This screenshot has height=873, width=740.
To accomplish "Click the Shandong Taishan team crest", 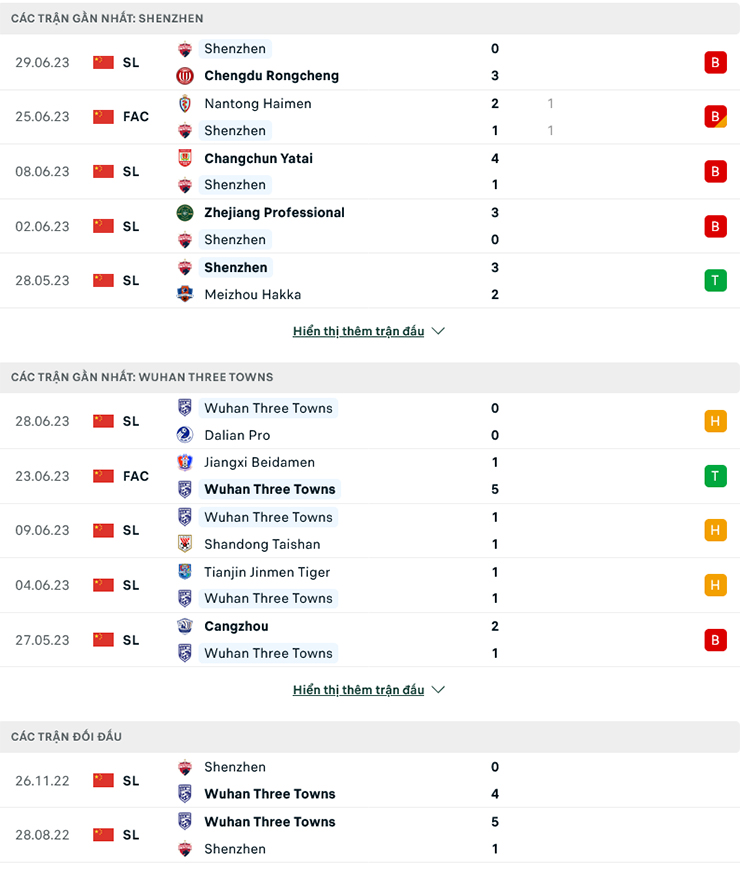I will pos(185,544).
